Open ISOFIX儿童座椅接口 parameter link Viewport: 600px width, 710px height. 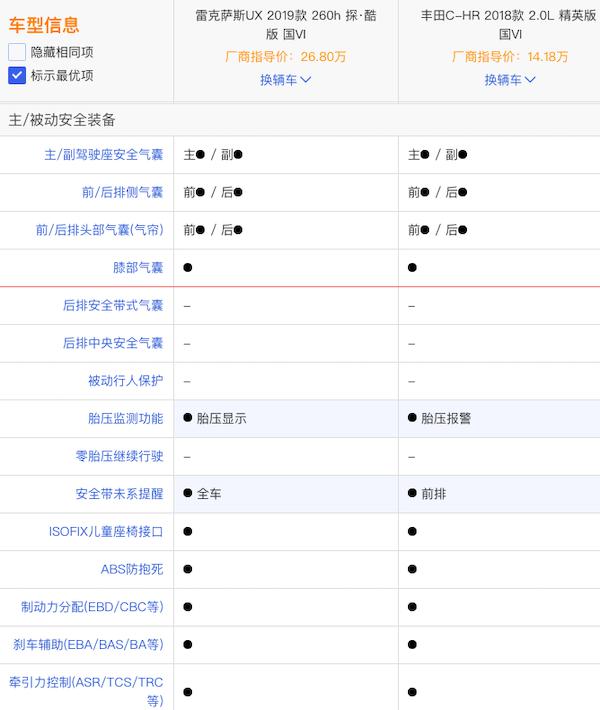click(x=106, y=531)
